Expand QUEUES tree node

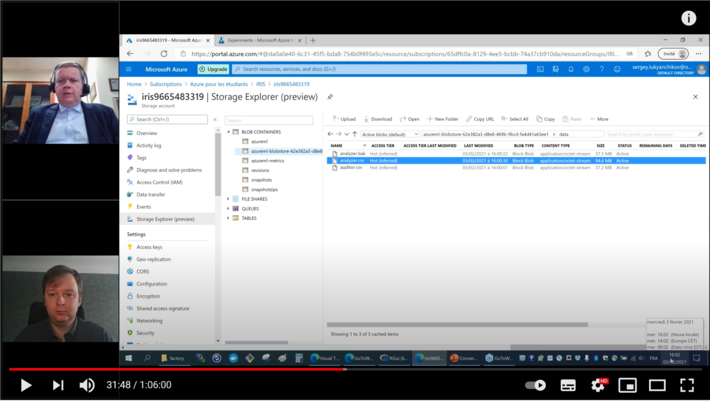click(228, 209)
